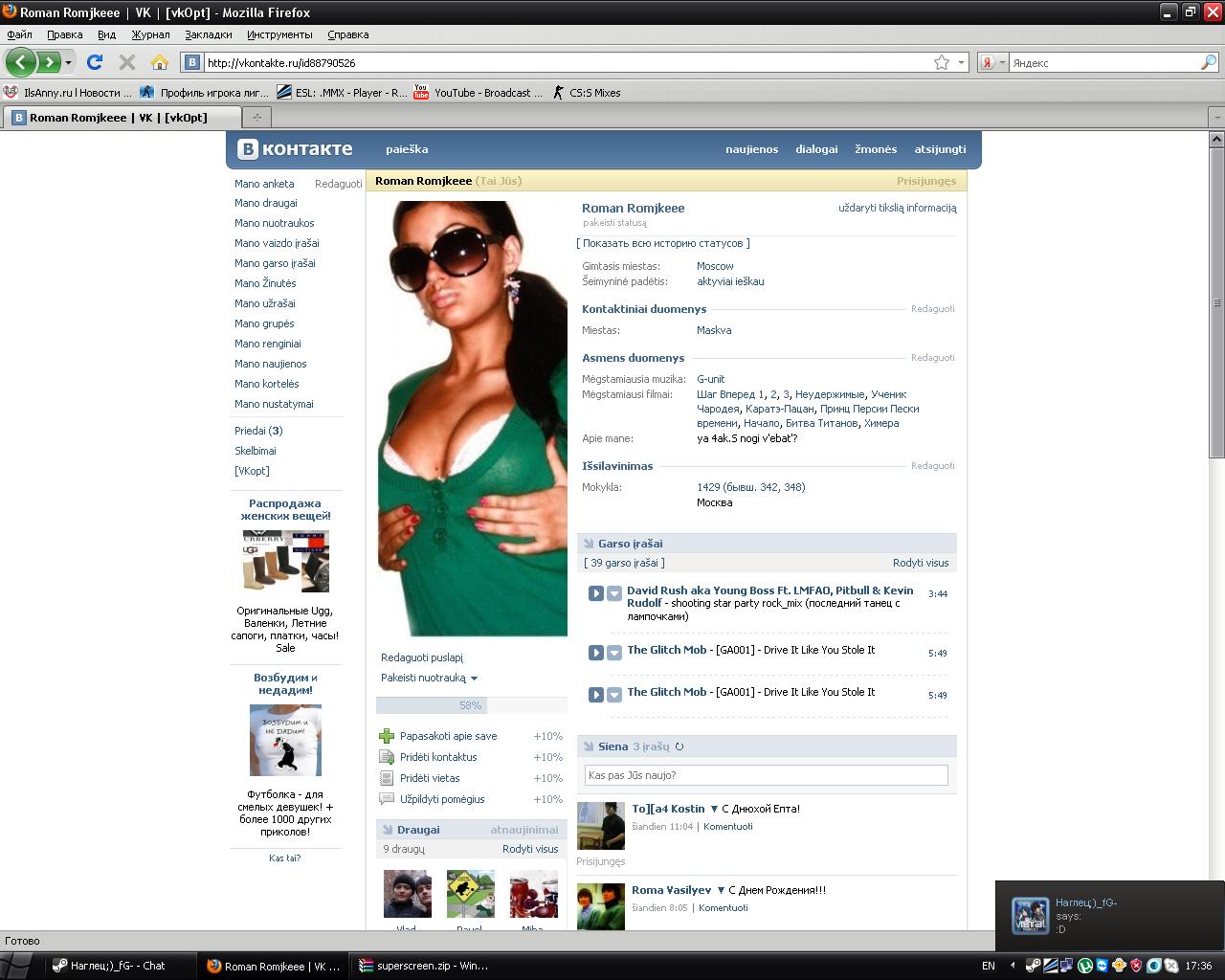Collapse the Siena section header
Viewport: 1225px width, 980px height.
point(767,746)
